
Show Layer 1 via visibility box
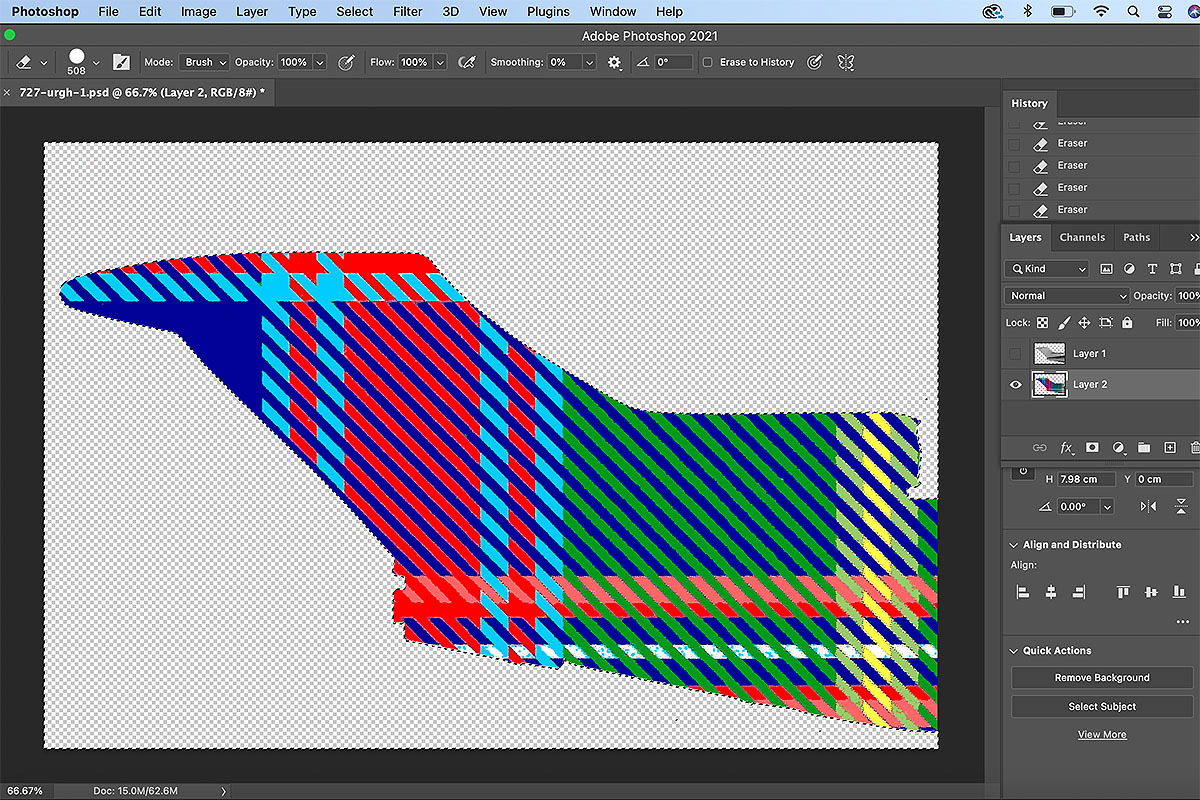pyautogui.click(x=1017, y=354)
